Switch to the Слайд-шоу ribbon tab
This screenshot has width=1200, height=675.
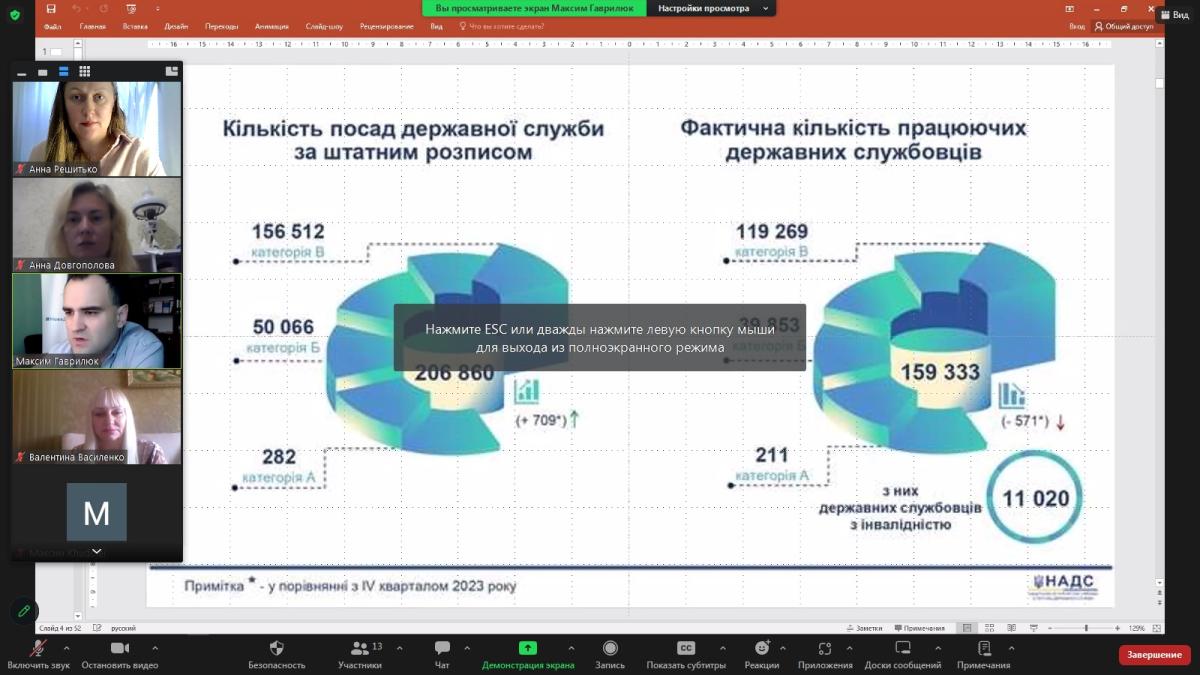tap(323, 26)
